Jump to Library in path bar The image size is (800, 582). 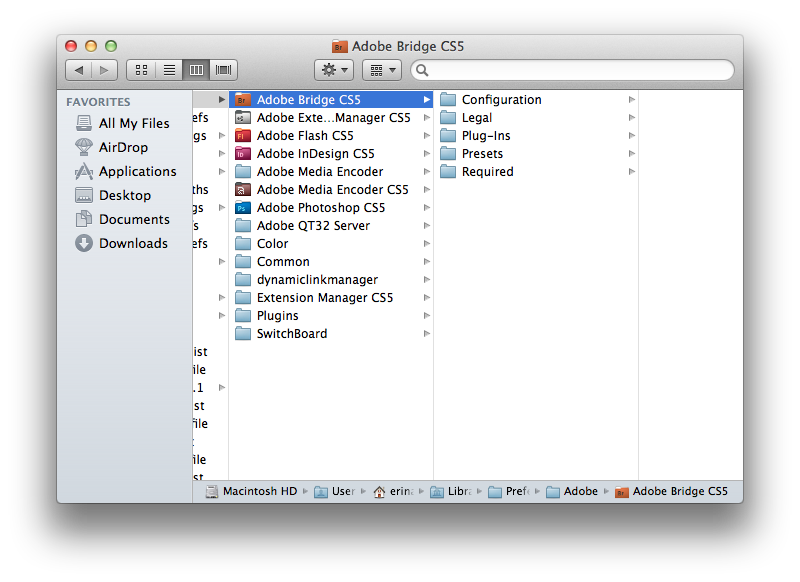click(451, 491)
